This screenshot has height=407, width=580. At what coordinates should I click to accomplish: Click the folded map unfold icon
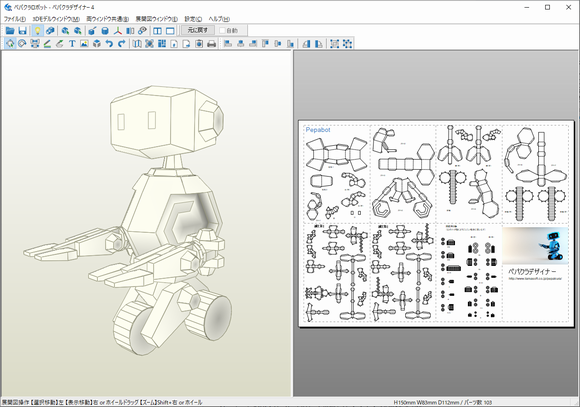[x=137, y=44]
